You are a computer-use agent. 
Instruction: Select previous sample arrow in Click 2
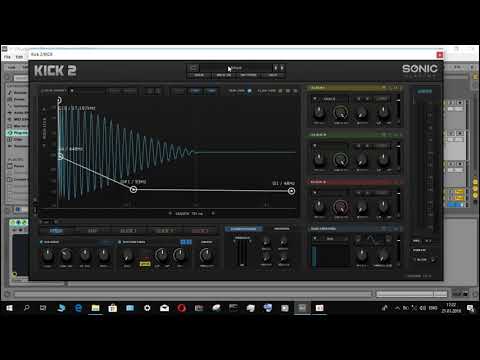coord(359,146)
